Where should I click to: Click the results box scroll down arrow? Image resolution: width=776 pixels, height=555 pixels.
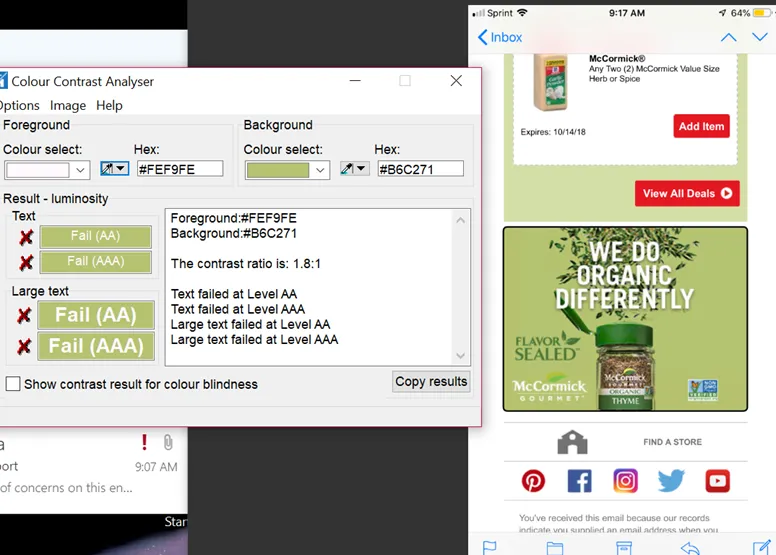coord(460,355)
